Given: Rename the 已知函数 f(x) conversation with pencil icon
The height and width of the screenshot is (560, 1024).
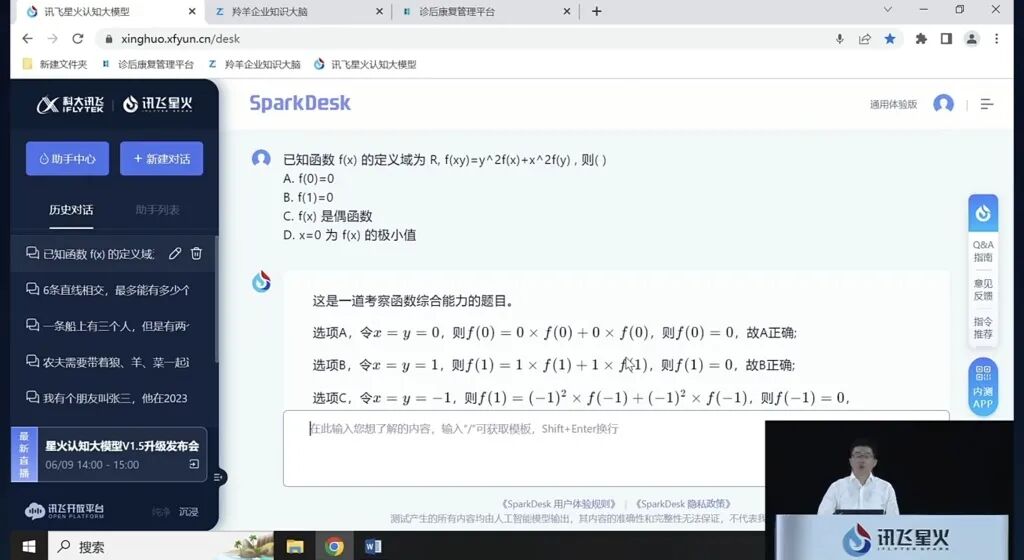Looking at the screenshot, I should point(174,253).
